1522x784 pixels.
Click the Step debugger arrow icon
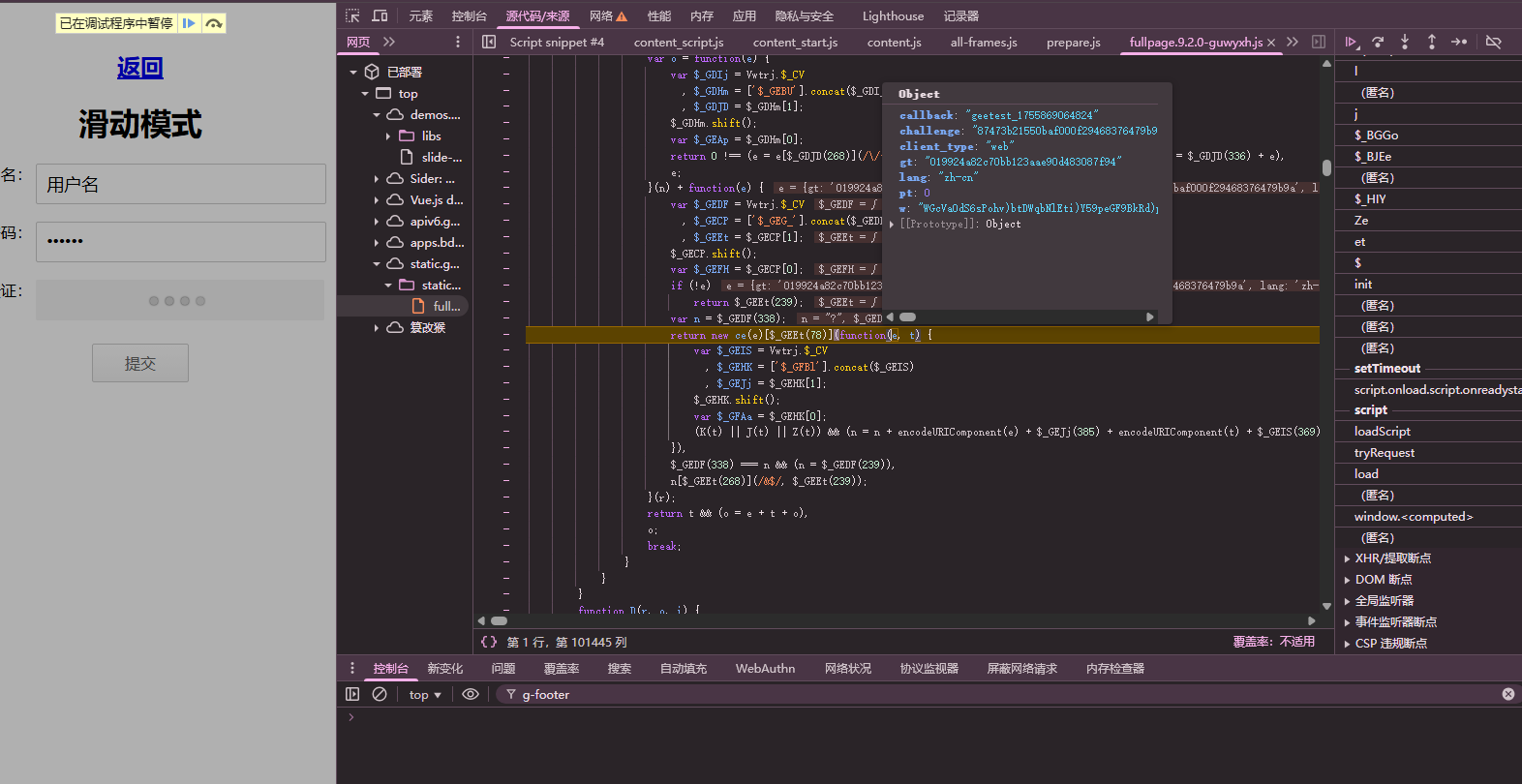point(1459,42)
